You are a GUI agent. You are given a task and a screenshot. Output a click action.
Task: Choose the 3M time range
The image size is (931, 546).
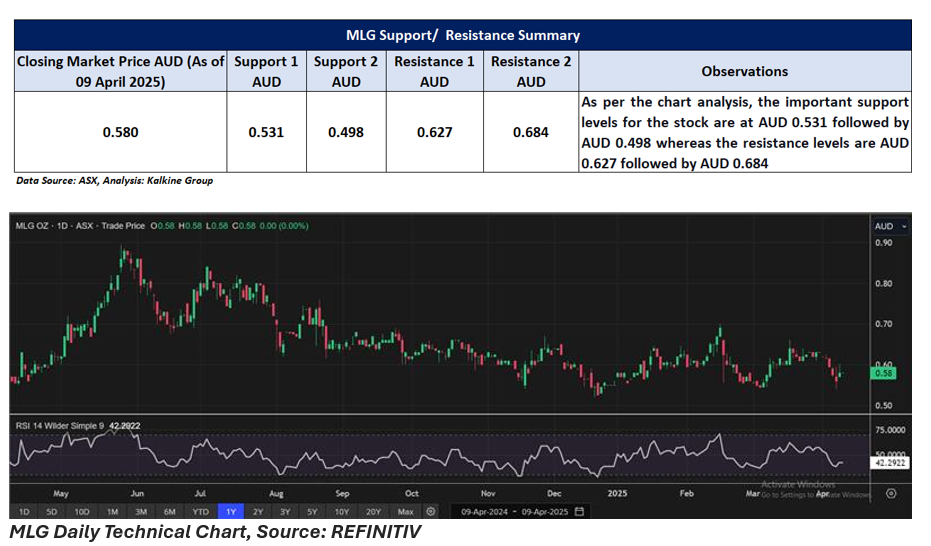point(141,511)
